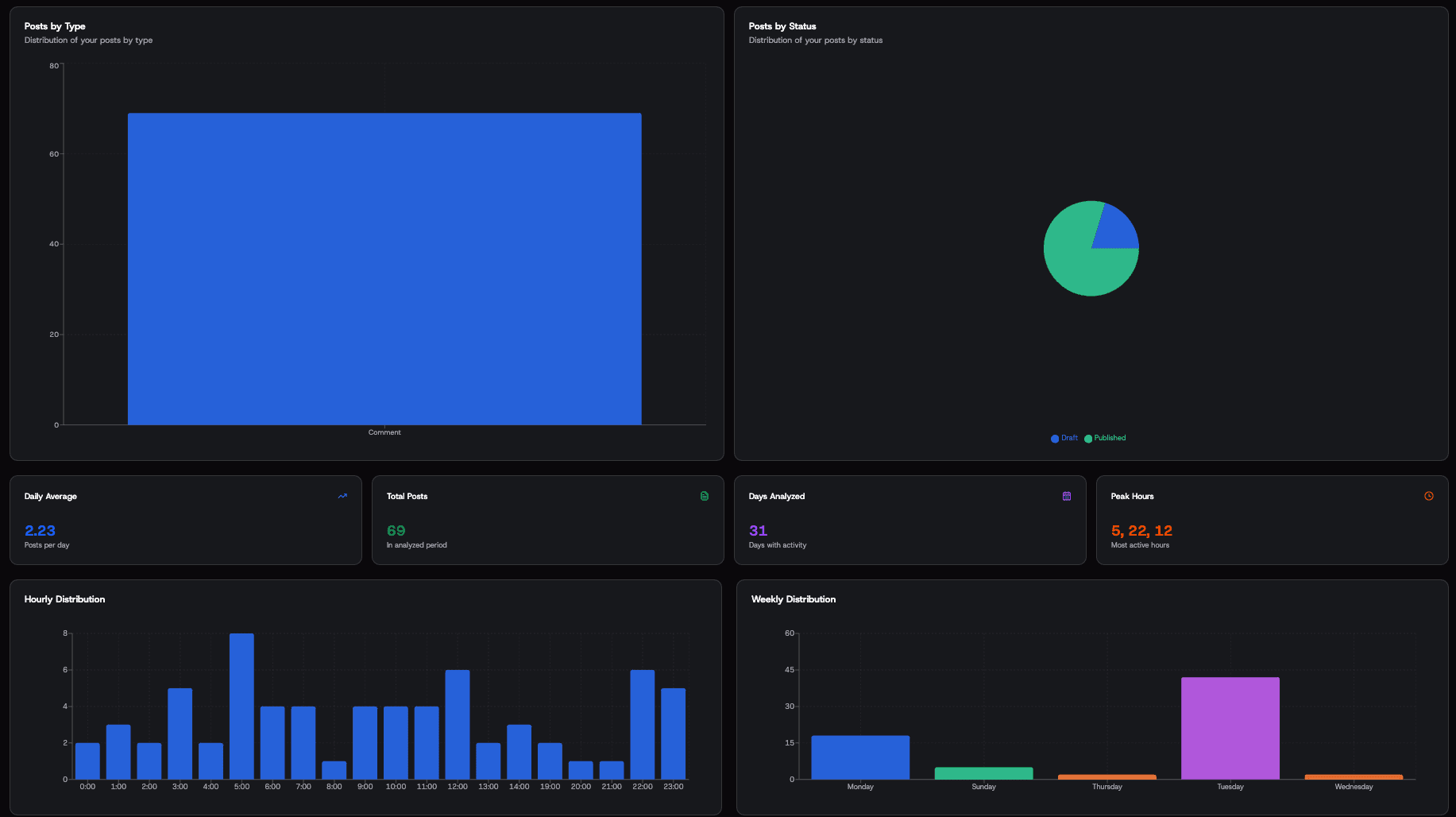The width and height of the screenshot is (1456, 817).
Task: Click the 2.23 daily average value
Action: click(40, 531)
